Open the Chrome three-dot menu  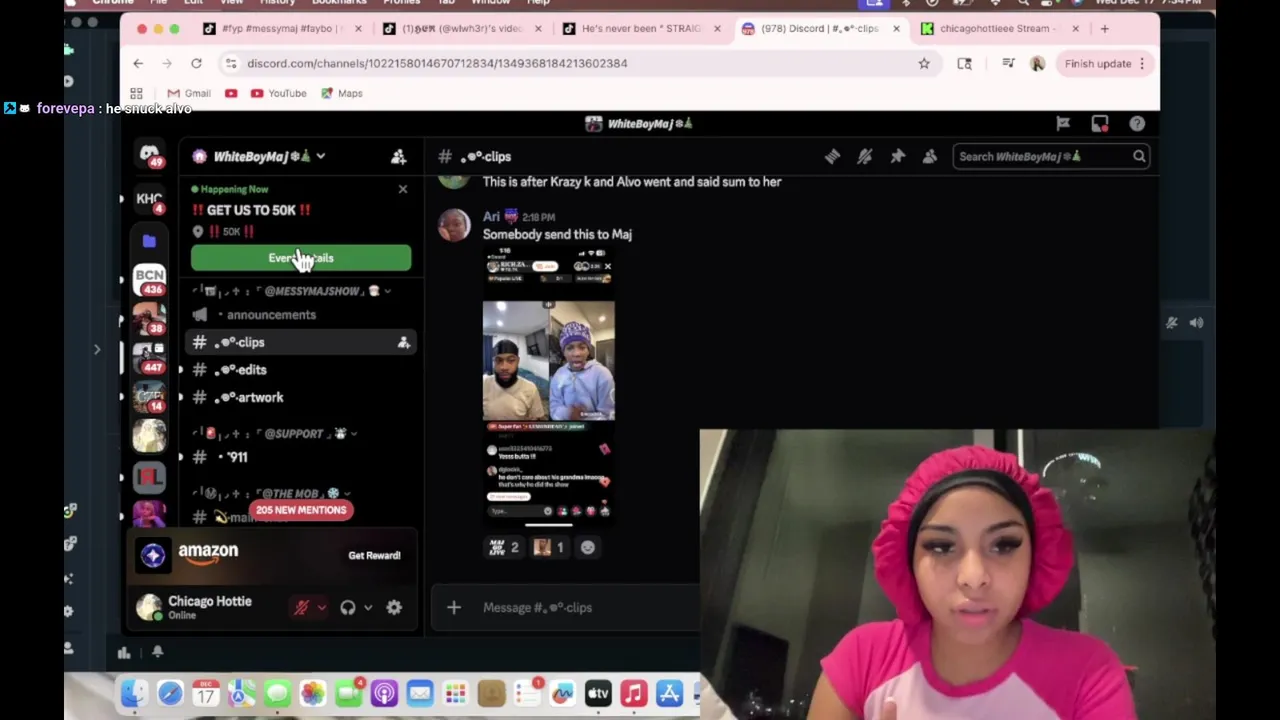point(1141,63)
